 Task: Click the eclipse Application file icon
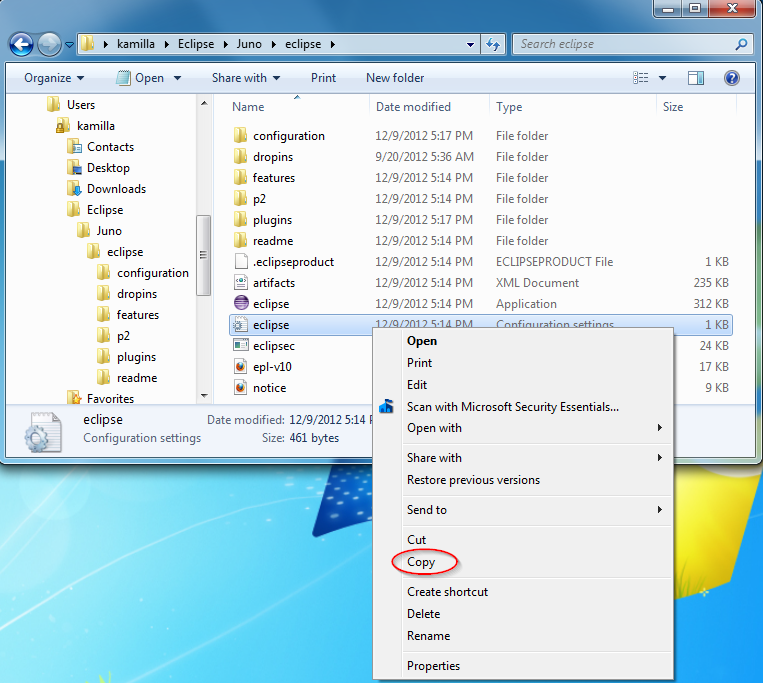240,304
